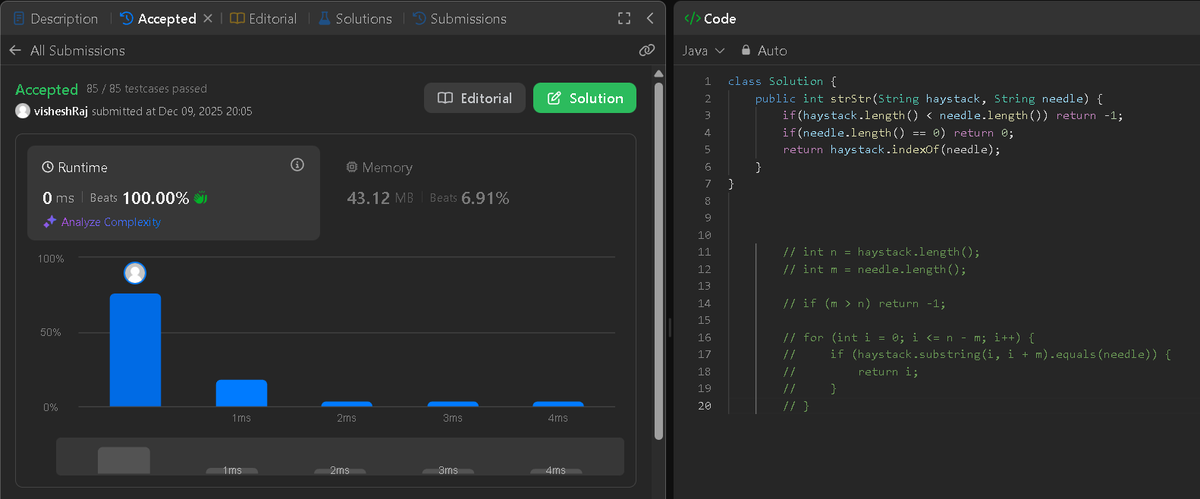Click the 2ms distribution bar
1200x499 pixels.
point(347,404)
